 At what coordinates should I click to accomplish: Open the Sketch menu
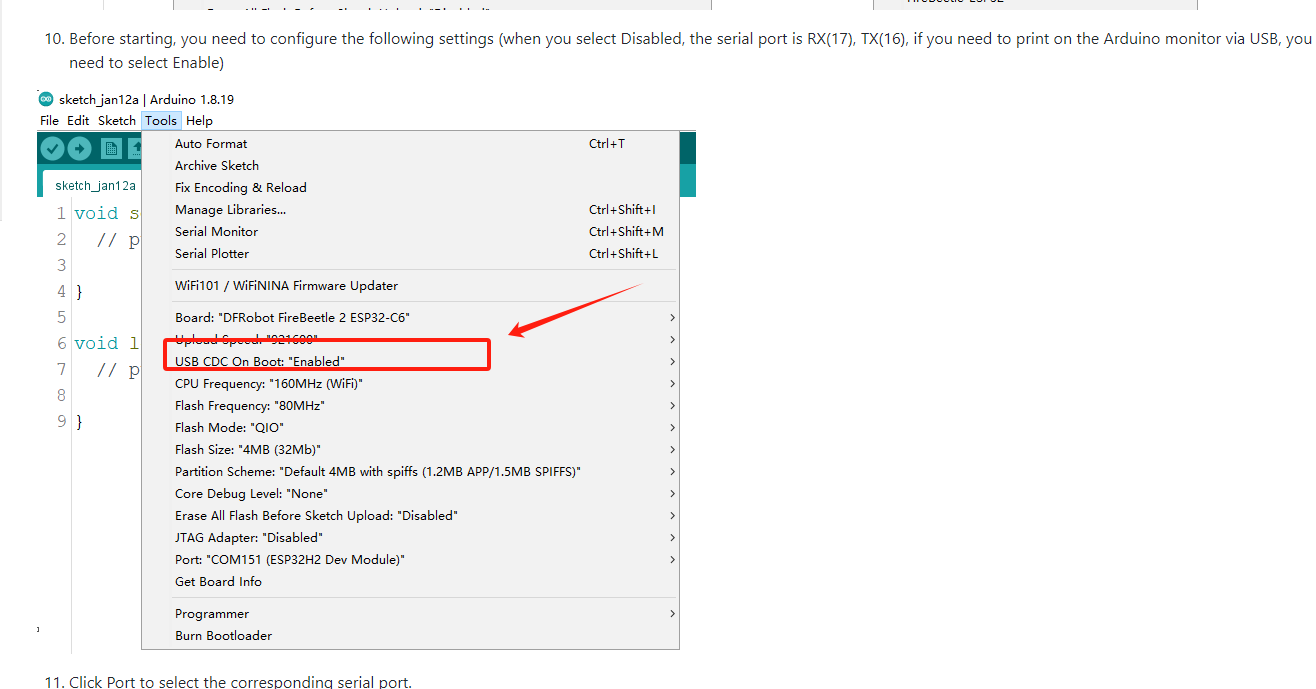117,121
